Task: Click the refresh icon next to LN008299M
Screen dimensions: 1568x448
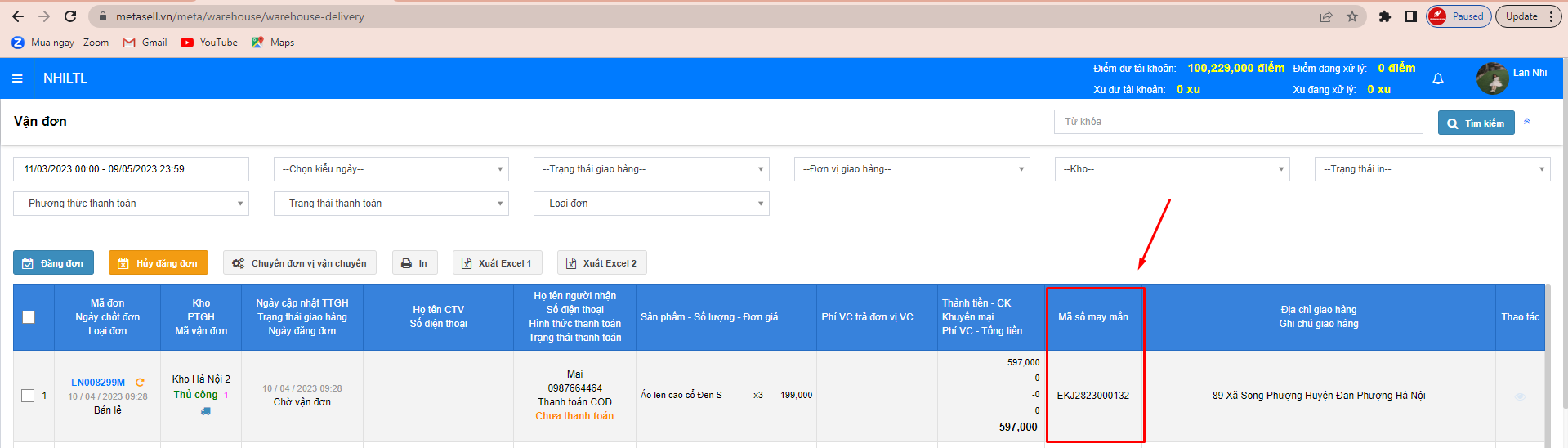Action: pos(140,383)
